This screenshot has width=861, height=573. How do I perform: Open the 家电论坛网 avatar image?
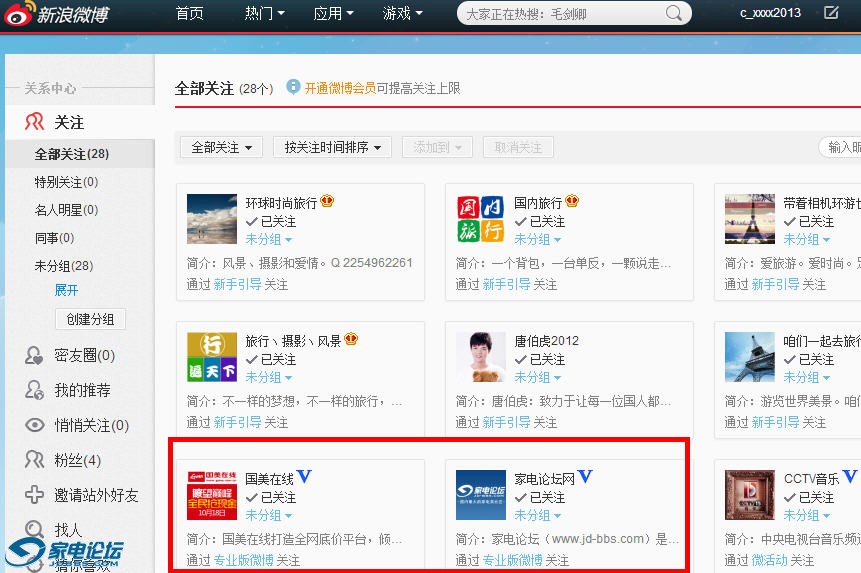(x=481, y=495)
